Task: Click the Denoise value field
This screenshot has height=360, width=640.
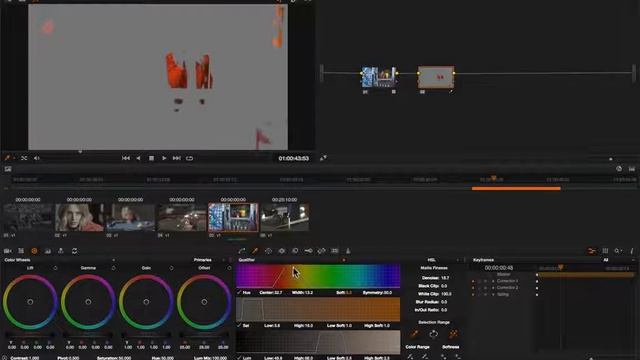Action: [444, 278]
